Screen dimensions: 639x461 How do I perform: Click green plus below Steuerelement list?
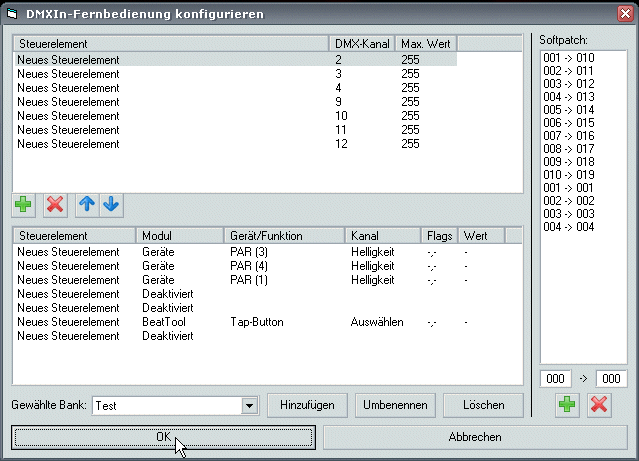pyautogui.click(x=24, y=204)
